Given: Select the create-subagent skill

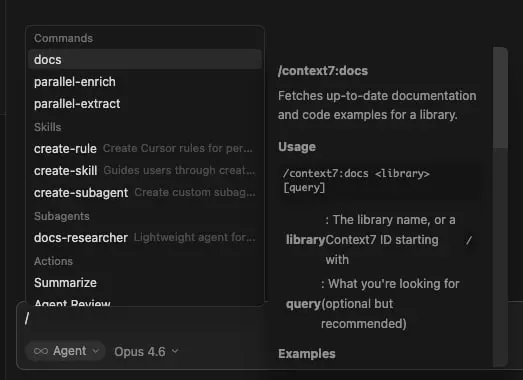Looking at the screenshot, I should (145, 193).
